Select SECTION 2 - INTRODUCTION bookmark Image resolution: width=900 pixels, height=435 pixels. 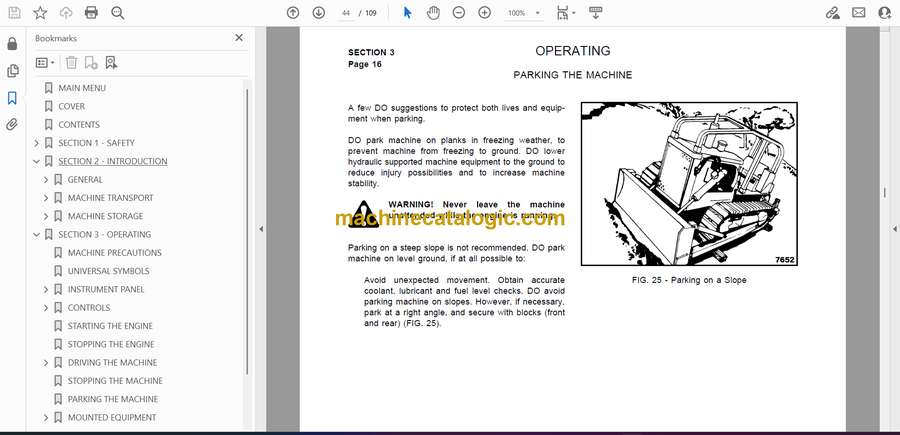click(x=113, y=161)
